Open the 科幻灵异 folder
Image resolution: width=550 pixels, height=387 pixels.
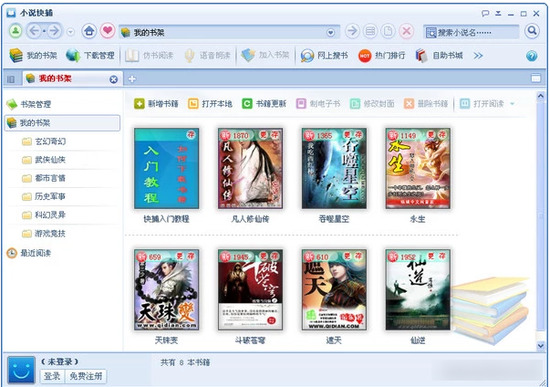43,215
